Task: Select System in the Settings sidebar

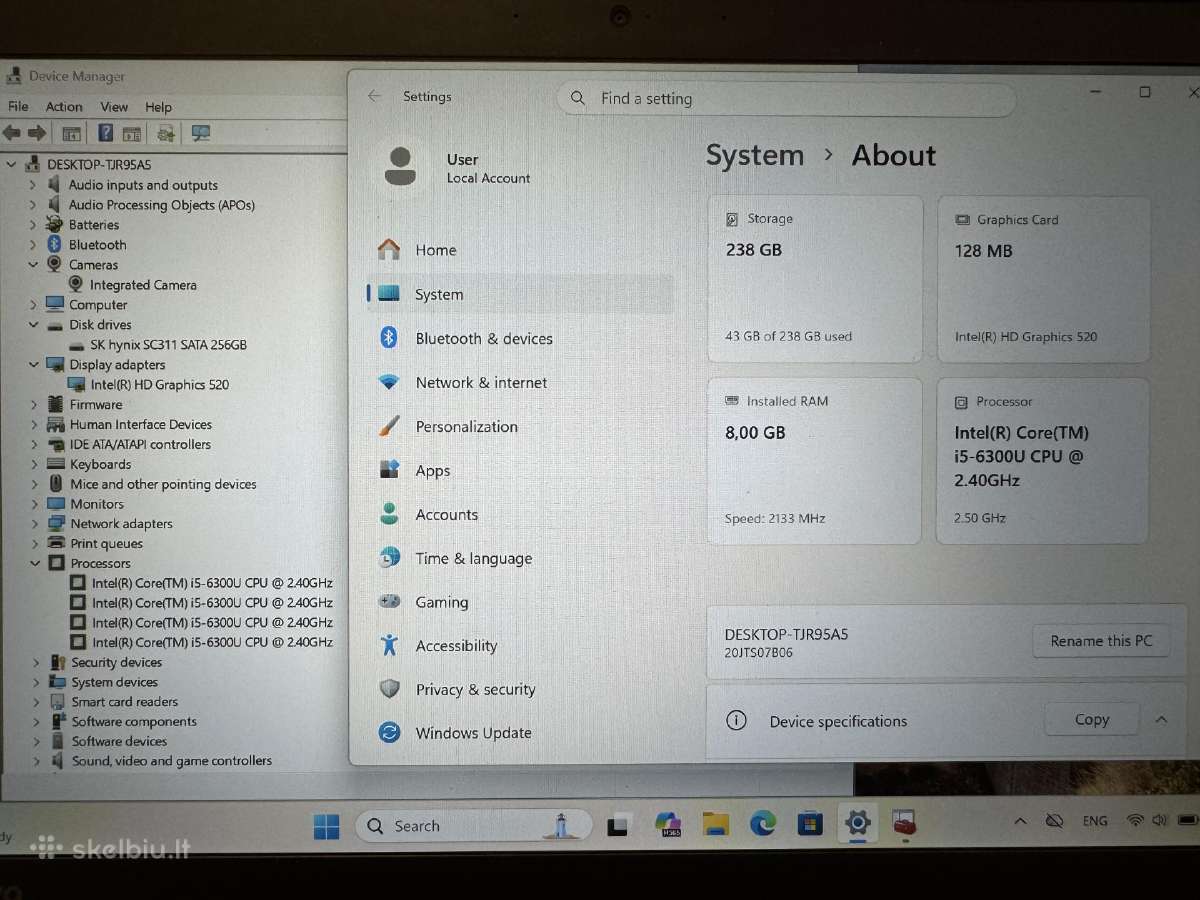Action: [x=520, y=294]
